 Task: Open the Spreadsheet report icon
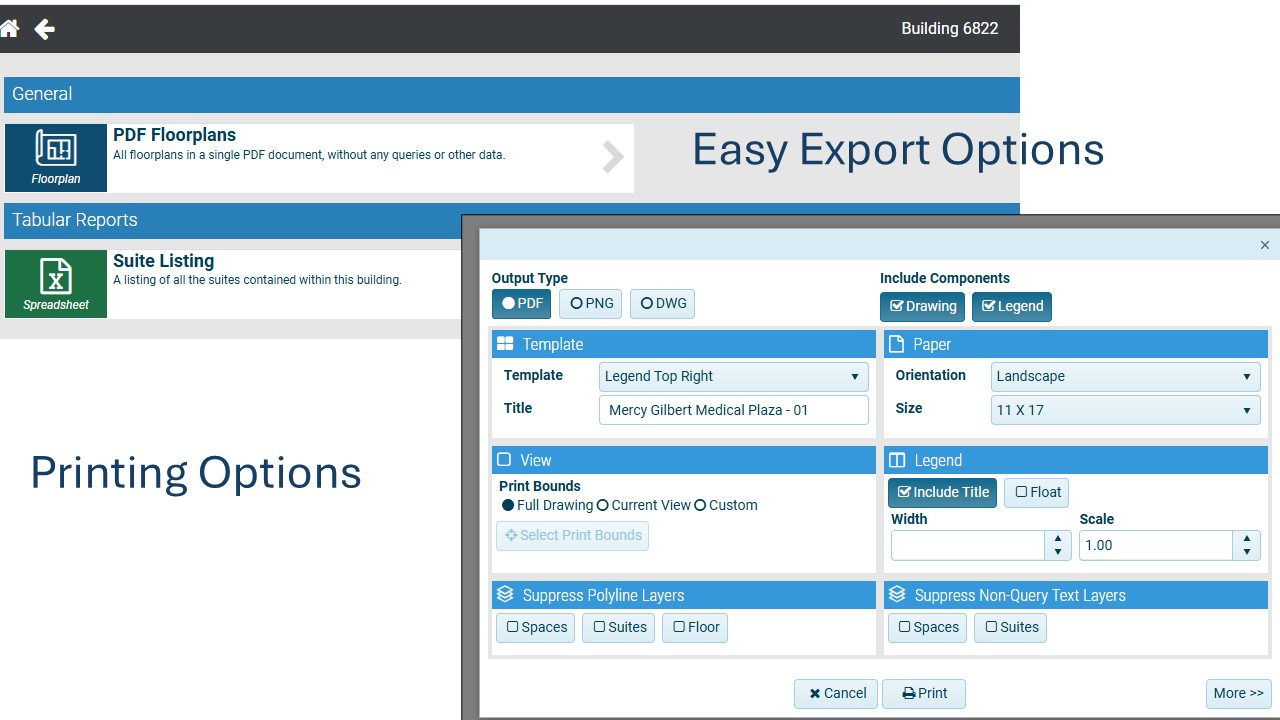(56, 284)
